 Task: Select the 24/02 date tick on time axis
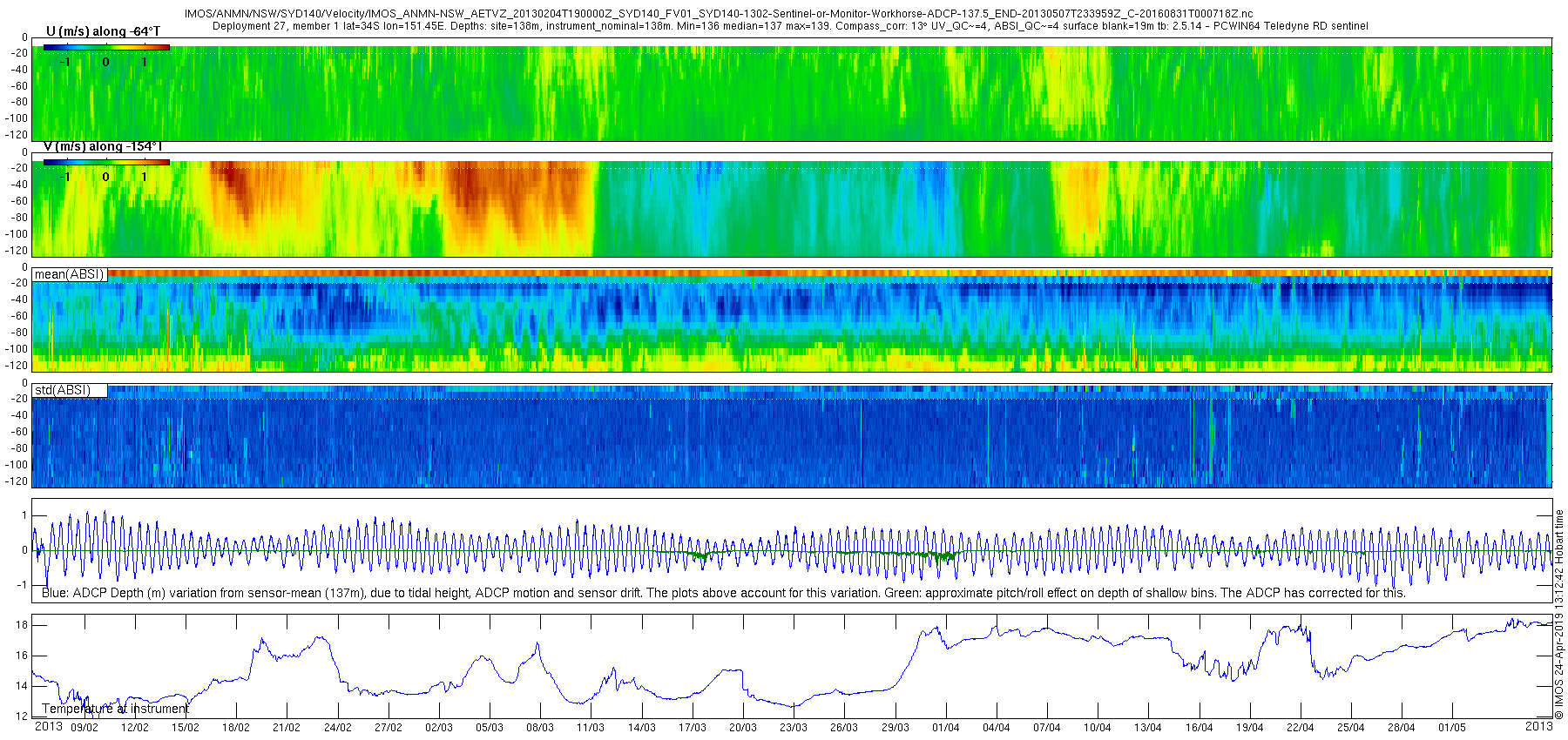337,728
